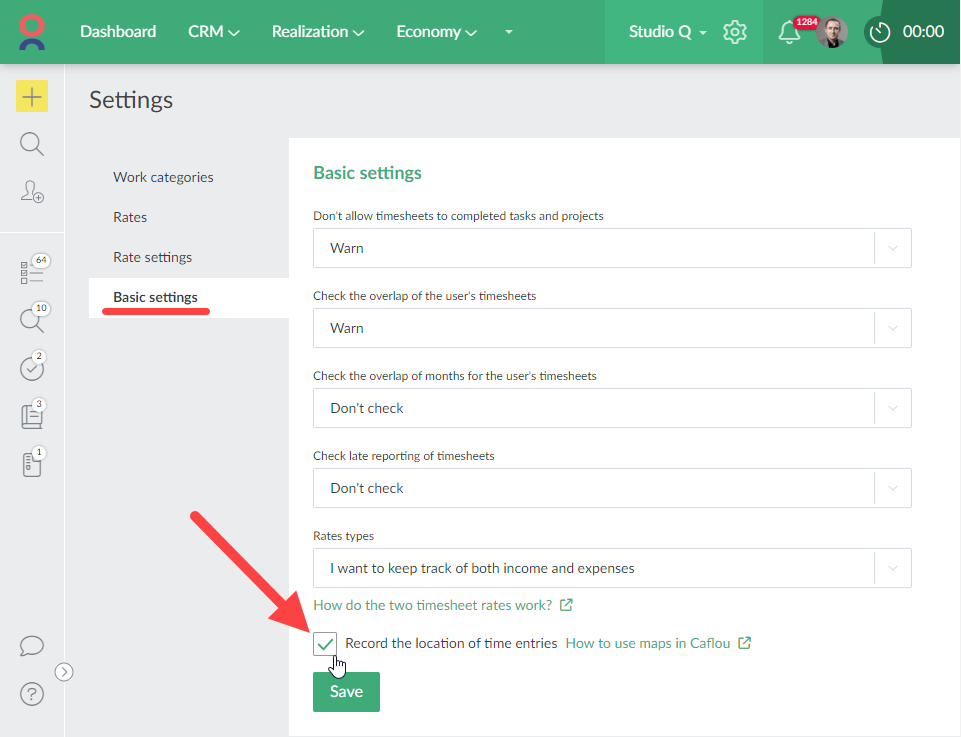Viewport: 961px width, 737px height.
Task: Open the help question mark icon
Action: [x=32, y=693]
